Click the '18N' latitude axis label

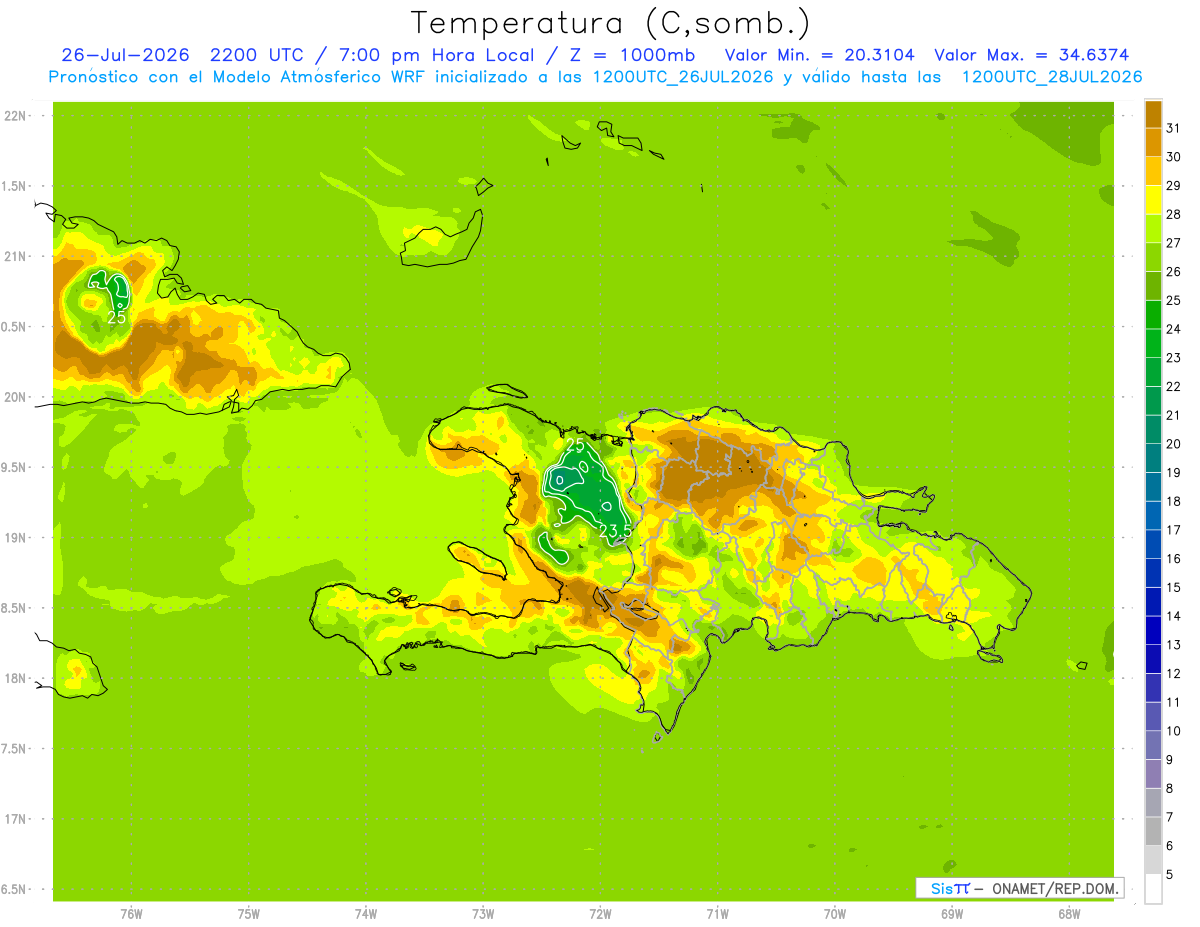click(x=15, y=678)
